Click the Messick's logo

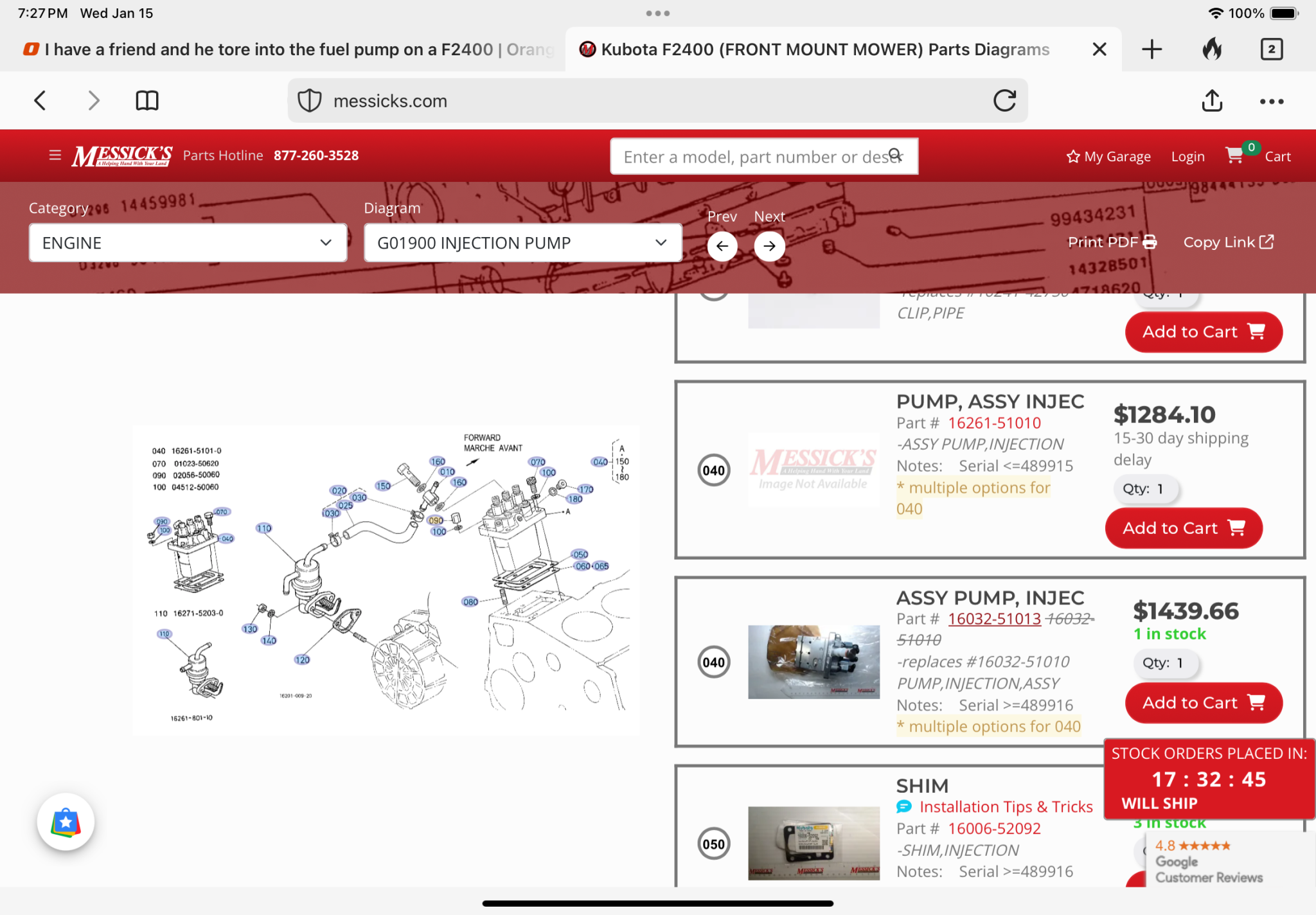pyautogui.click(x=122, y=155)
